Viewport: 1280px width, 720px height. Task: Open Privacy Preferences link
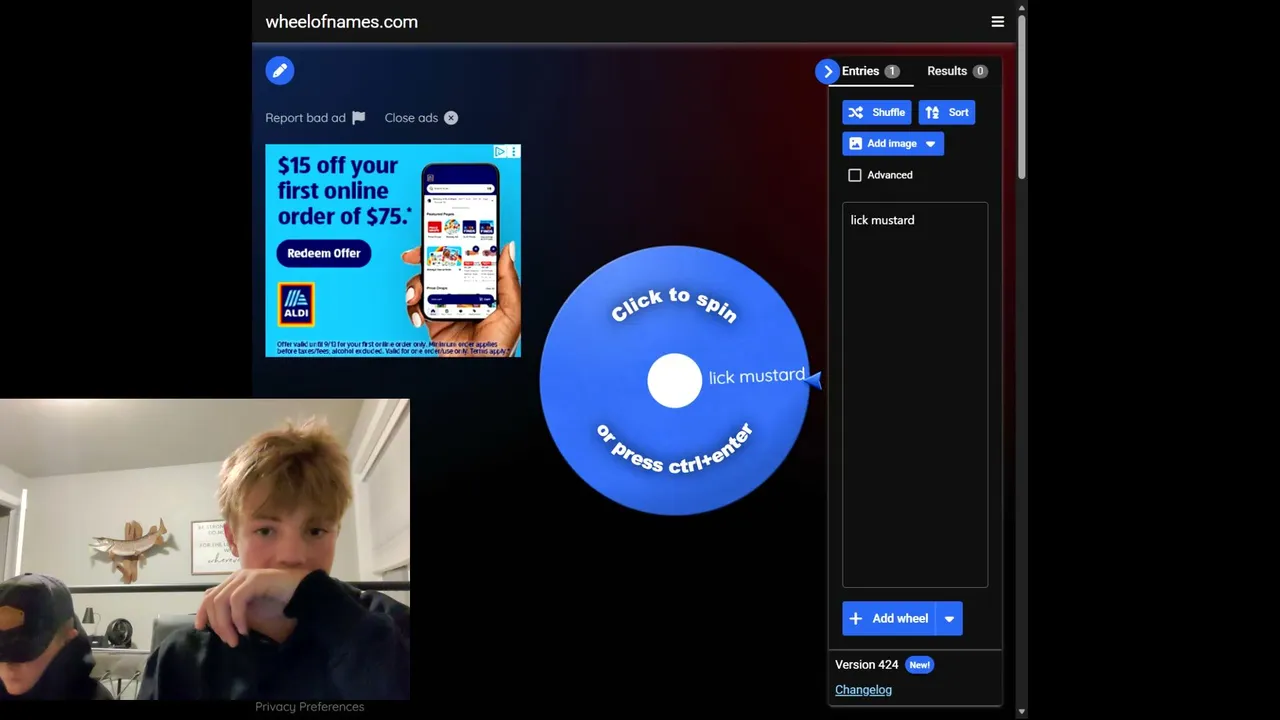point(310,707)
